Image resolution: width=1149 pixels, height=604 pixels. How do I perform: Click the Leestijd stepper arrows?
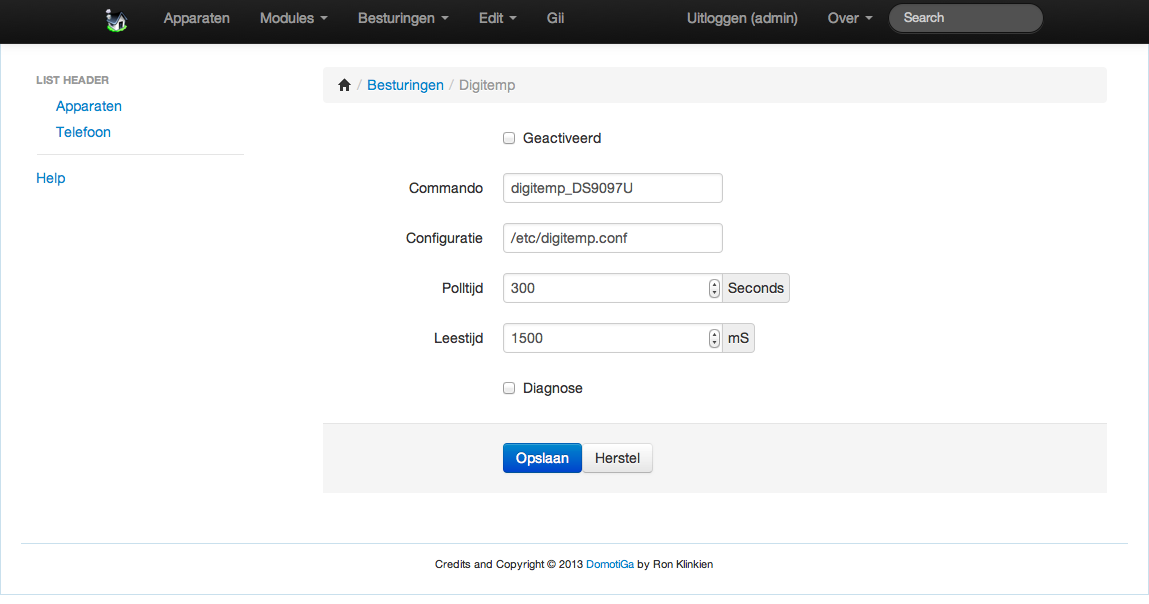714,338
